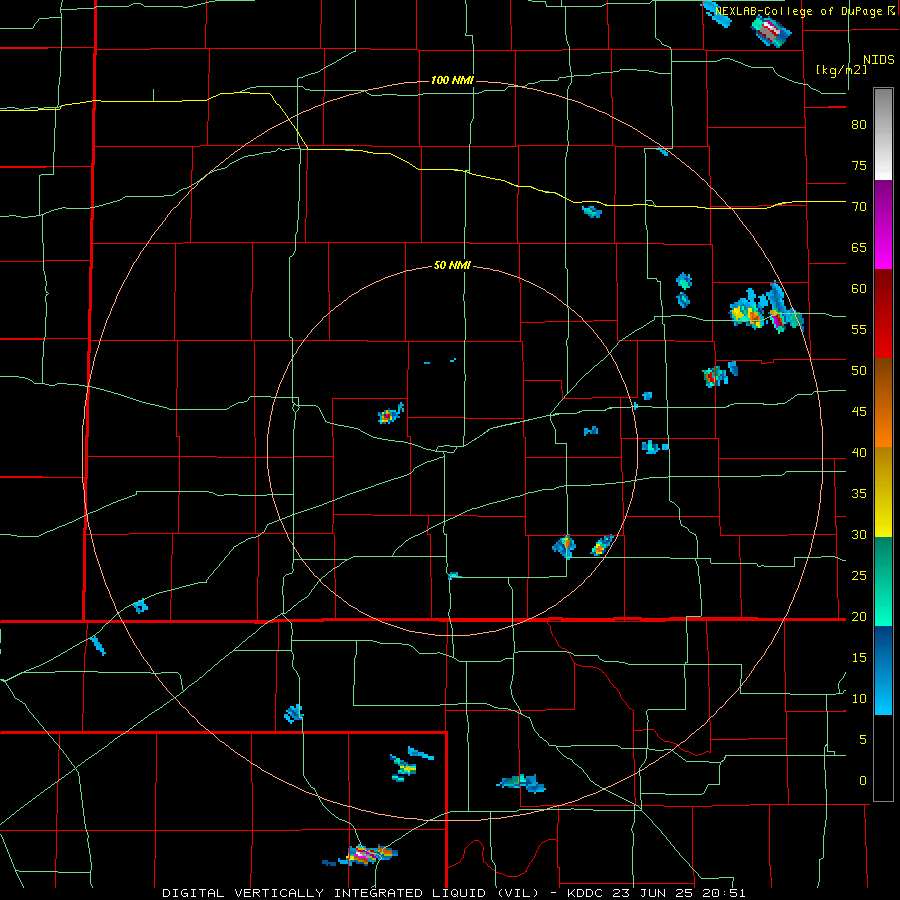
Task: Click the 20 value on the color scale
Action: click(x=859, y=616)
